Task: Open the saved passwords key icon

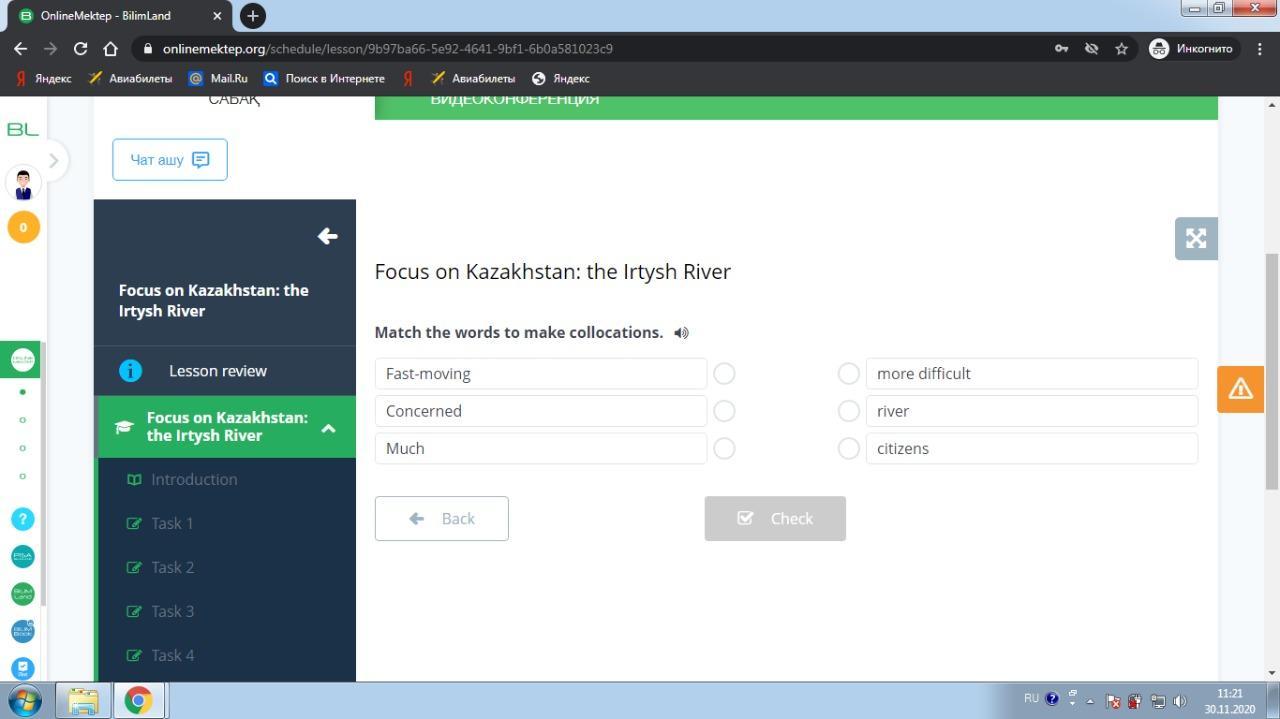Action: (x=1061, y=48)
